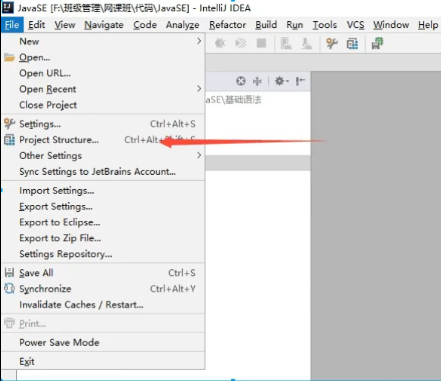Open the Analyze menu
441x381 pixels.
[x=182, y=25]
